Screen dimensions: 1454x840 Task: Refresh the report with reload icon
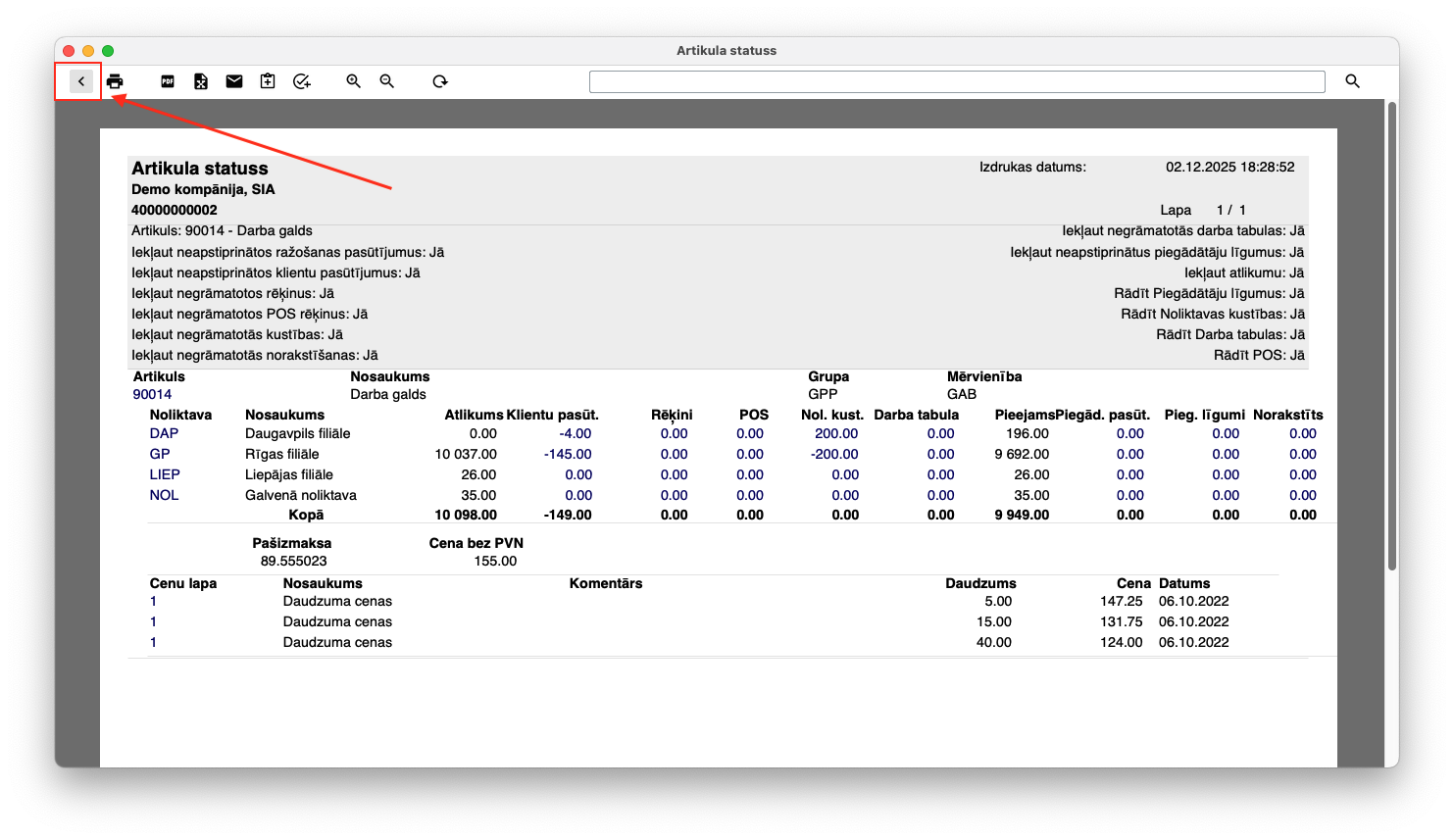(x=440, y=81)
